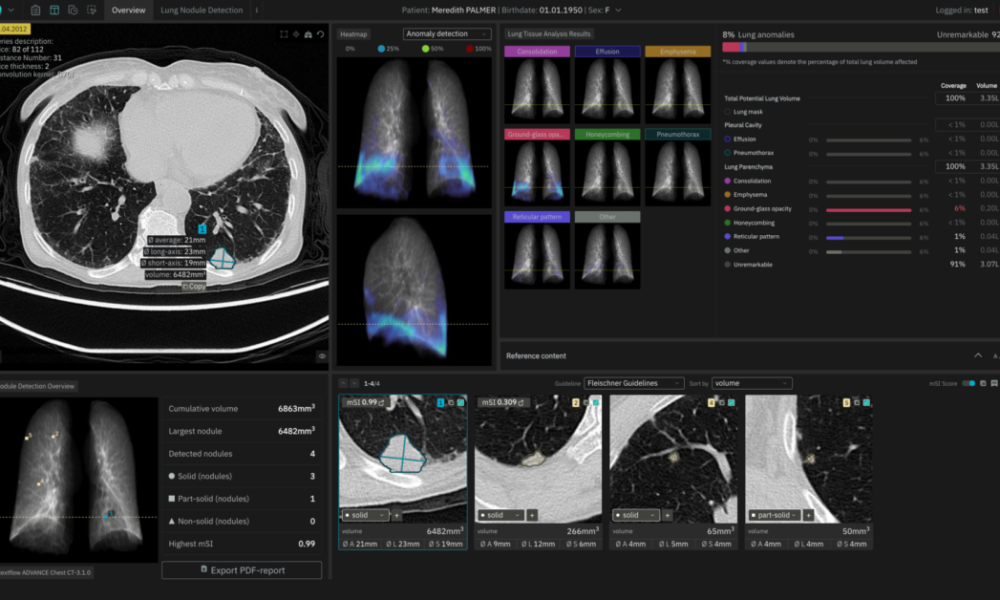
Task: Click the clipboard report icon in top toolbar
Action: pos(36,10)
